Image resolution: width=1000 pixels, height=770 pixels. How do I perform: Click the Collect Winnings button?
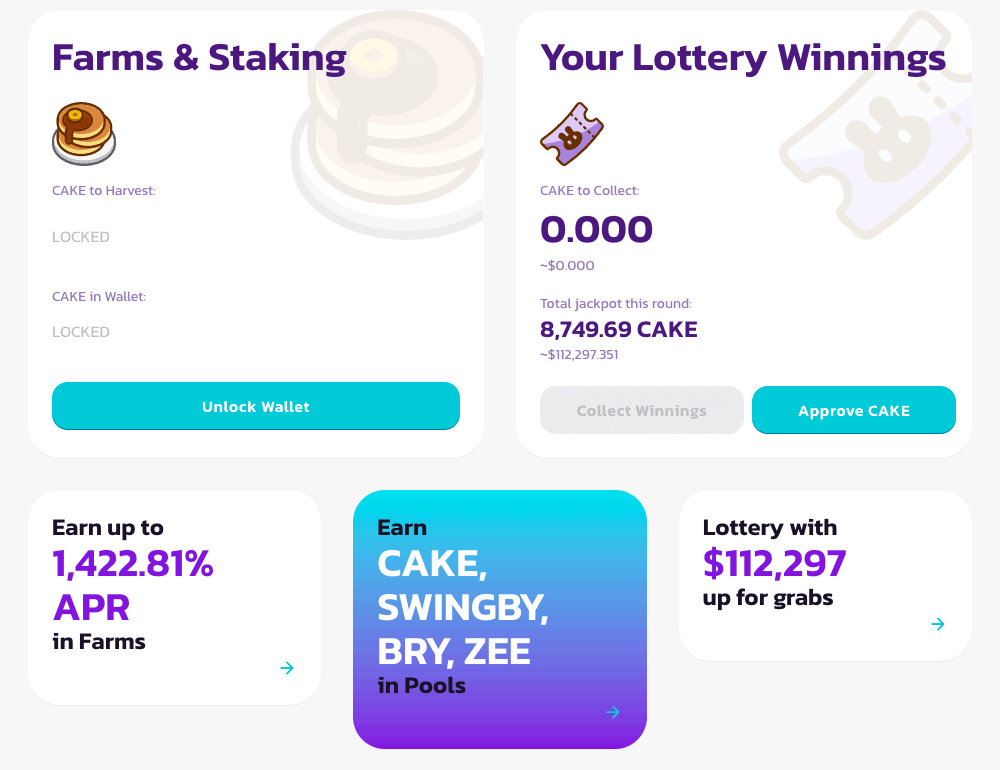coord(642,410)
